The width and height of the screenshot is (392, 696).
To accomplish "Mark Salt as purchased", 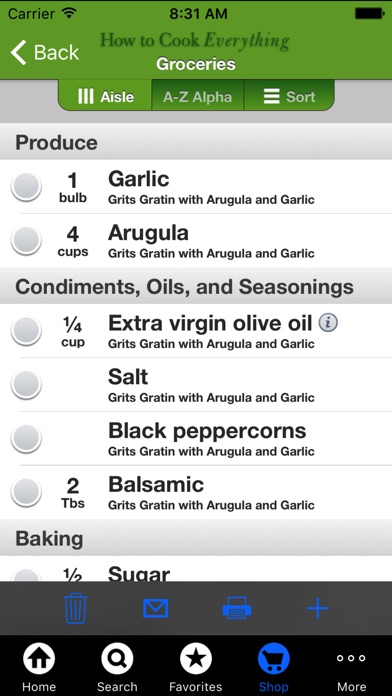I will click(x=26, y=384).
